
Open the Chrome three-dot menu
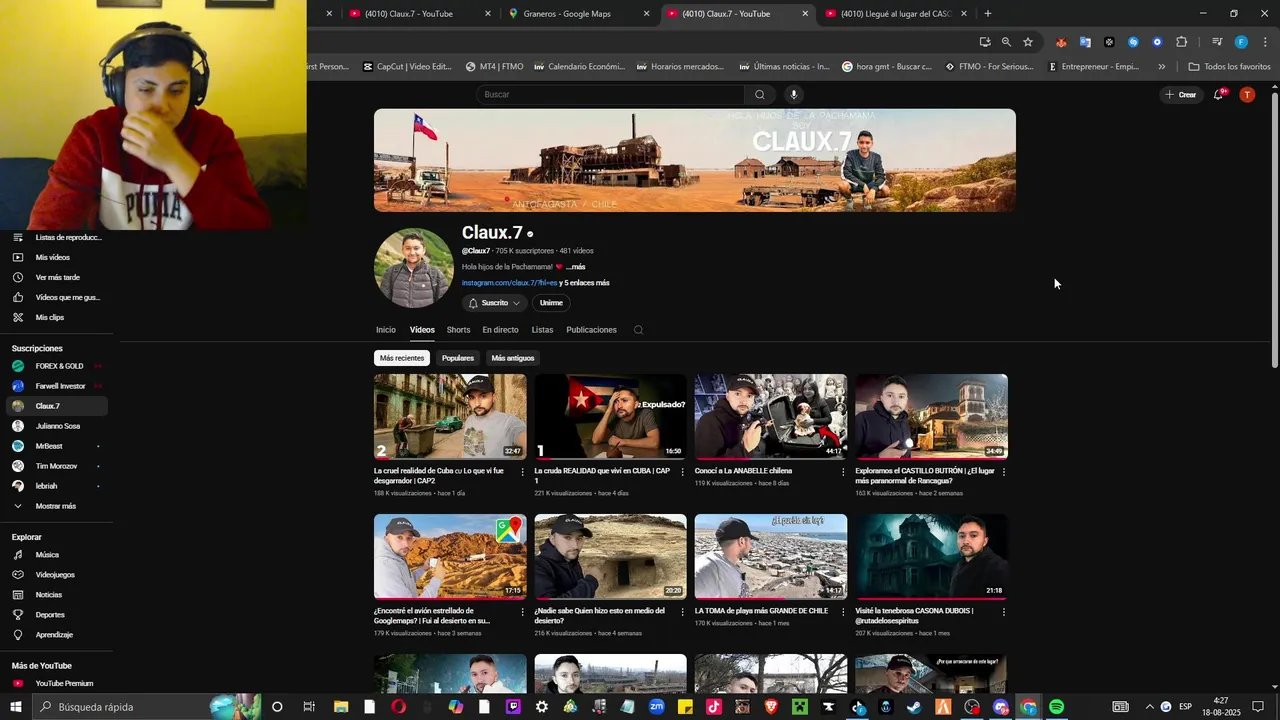point(1265,42)
